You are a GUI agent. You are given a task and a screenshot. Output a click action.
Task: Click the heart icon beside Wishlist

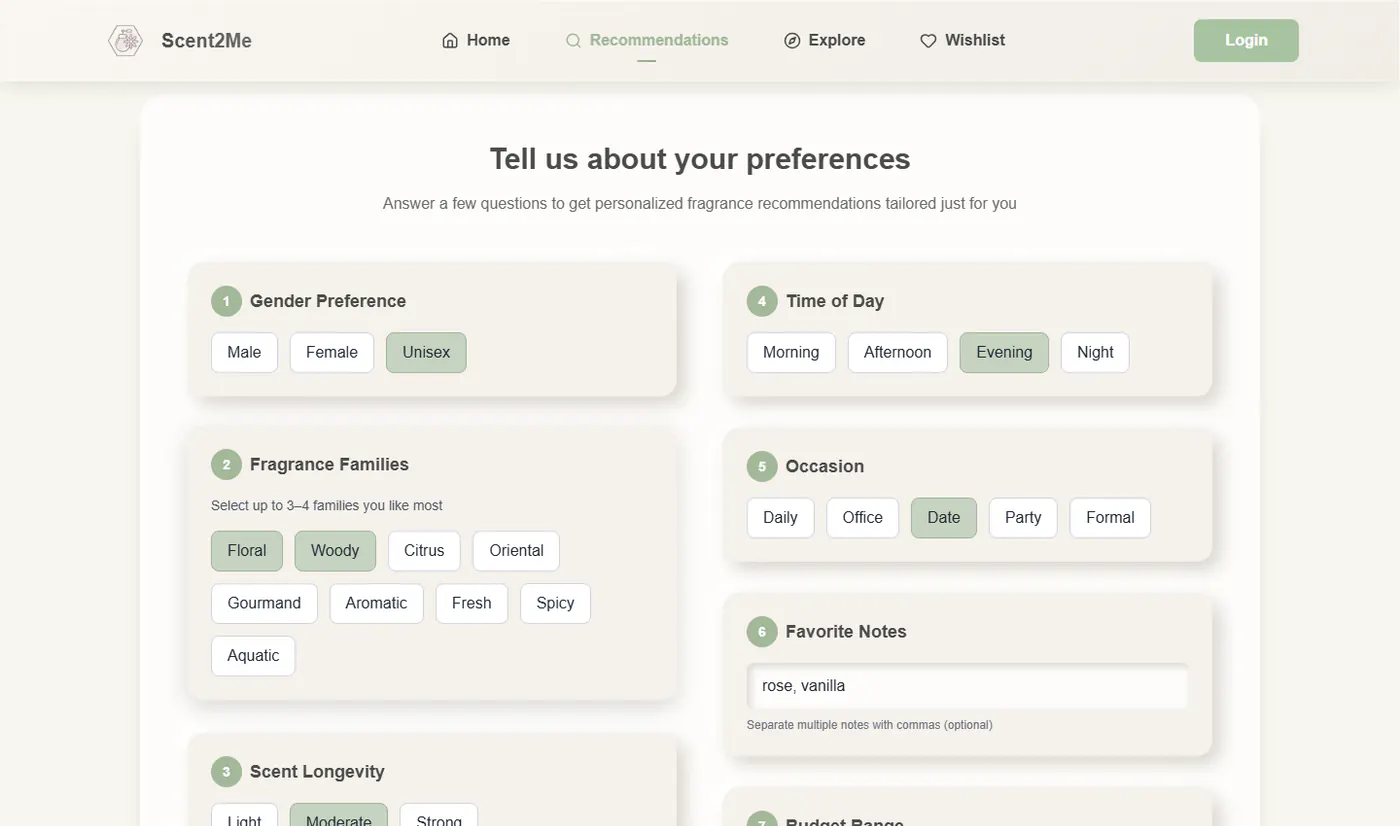pyautogui.click(x=928, y=41)
